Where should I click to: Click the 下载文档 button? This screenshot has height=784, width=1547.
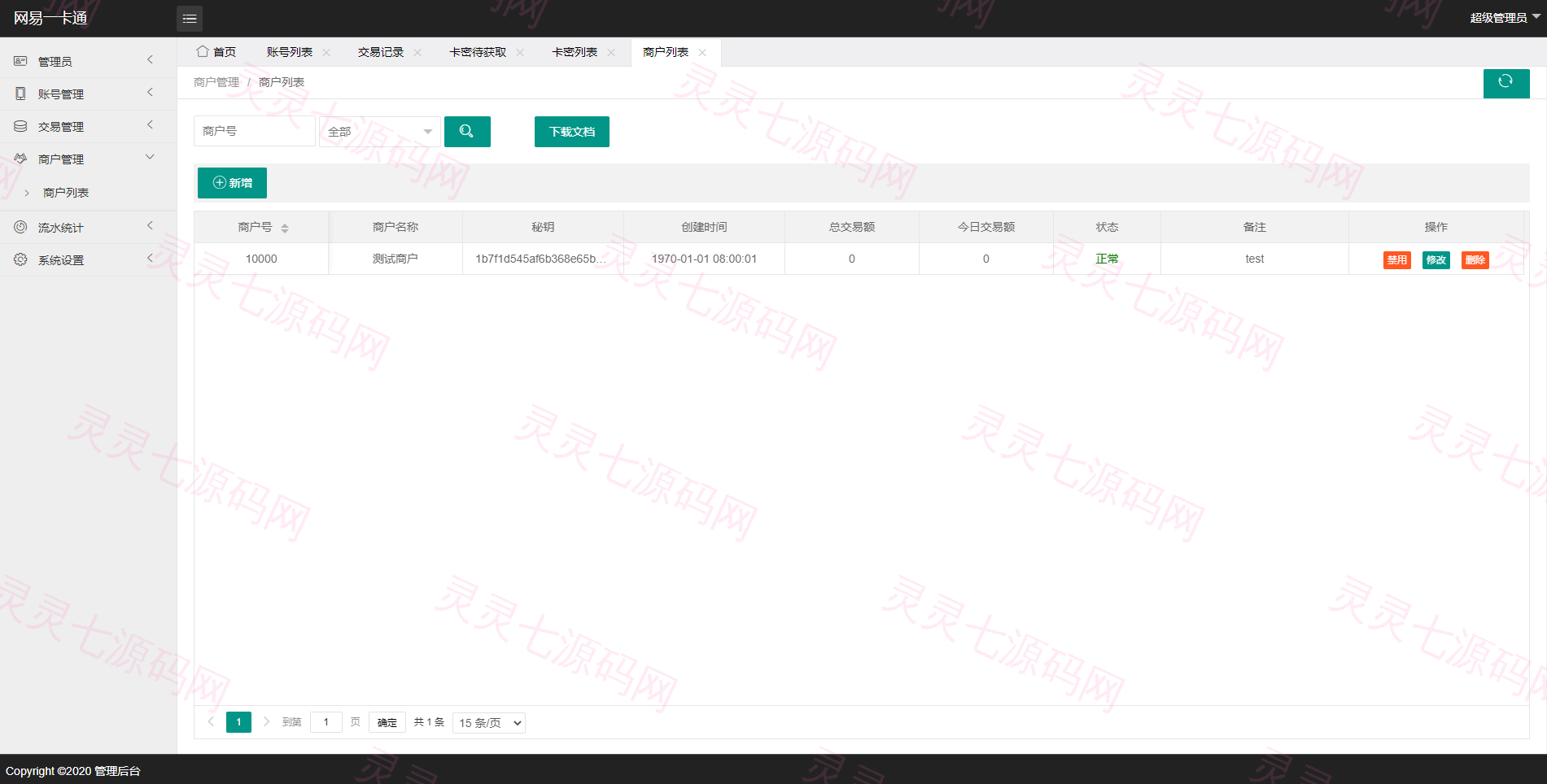(572, 132)
